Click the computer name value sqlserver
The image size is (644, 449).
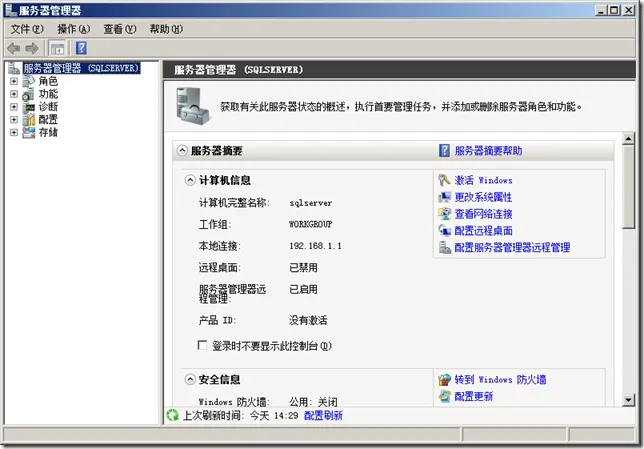310,203
